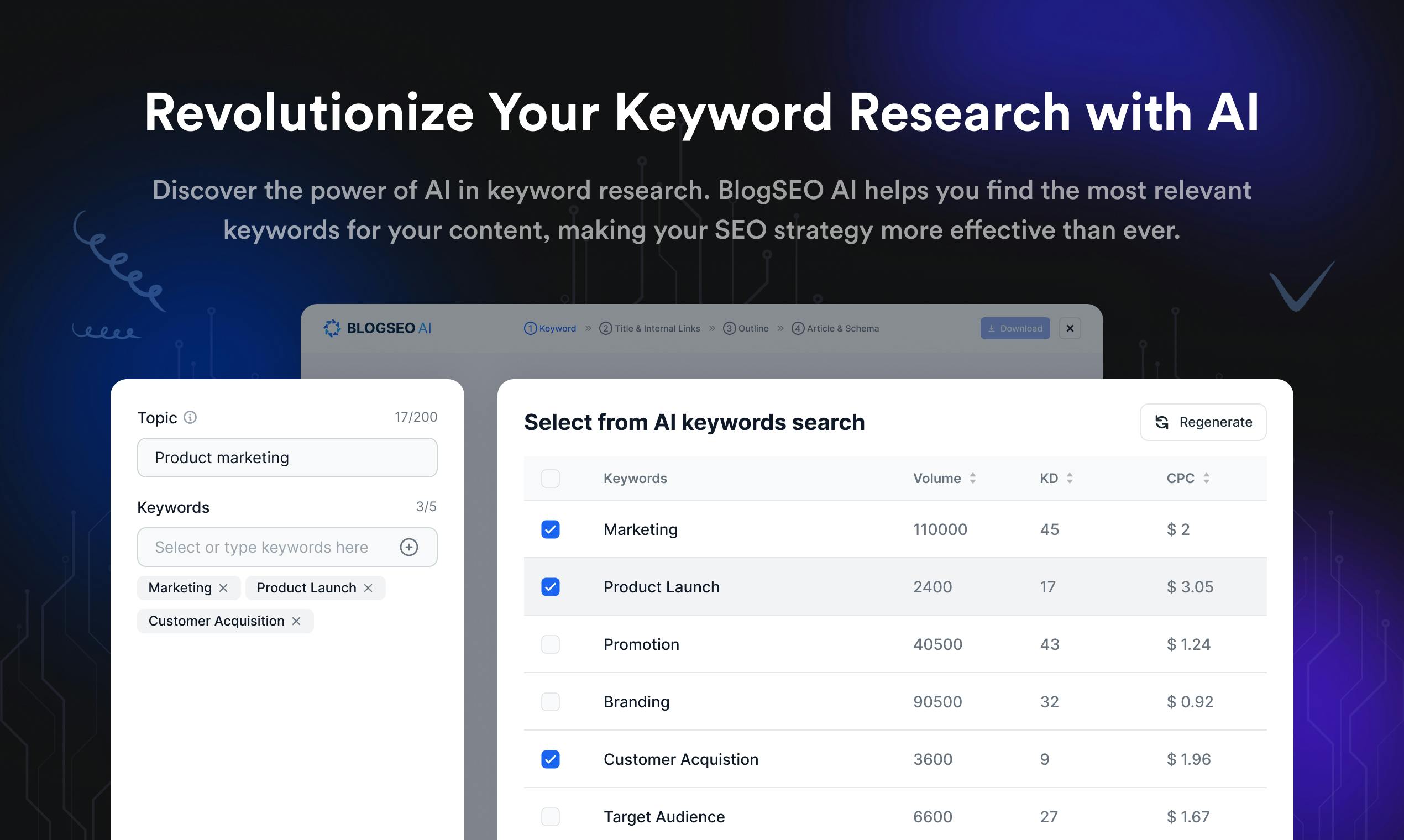This screenshot has width=1404, height=840.
Task: Click the KD value 9
Action: [1045, 759]
